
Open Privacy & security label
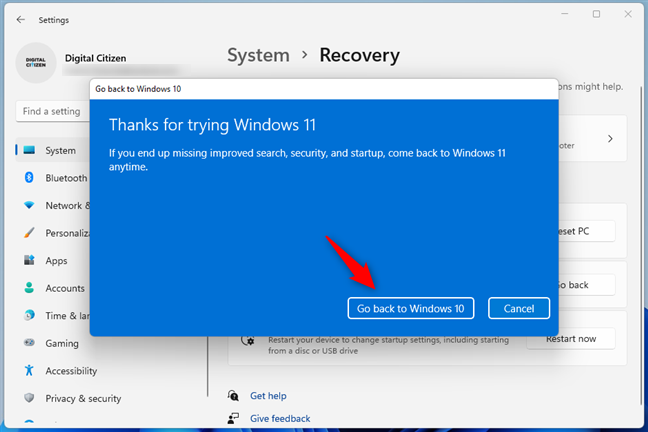pos(83,399)
